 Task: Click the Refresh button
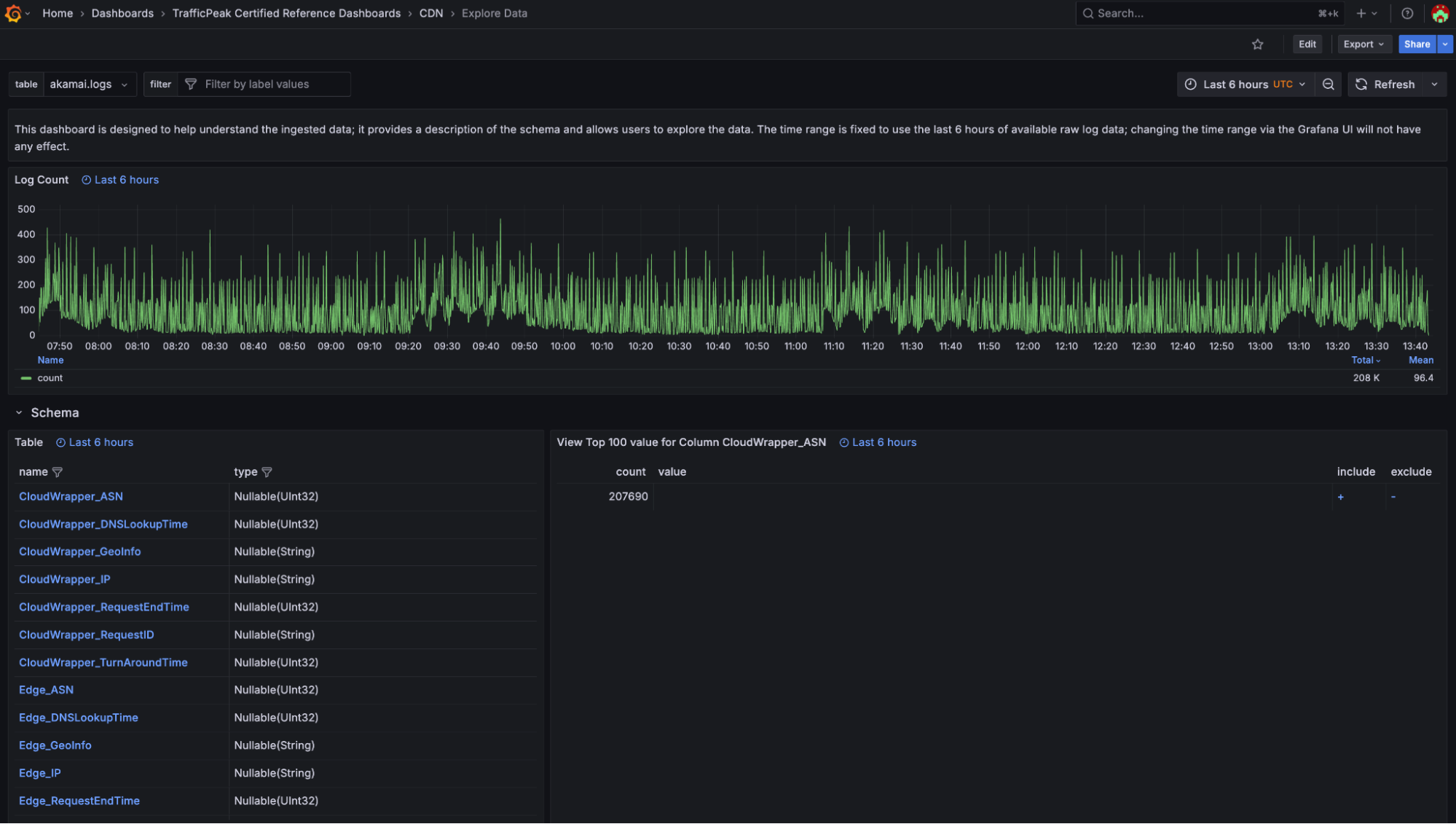click(1385, 85)
